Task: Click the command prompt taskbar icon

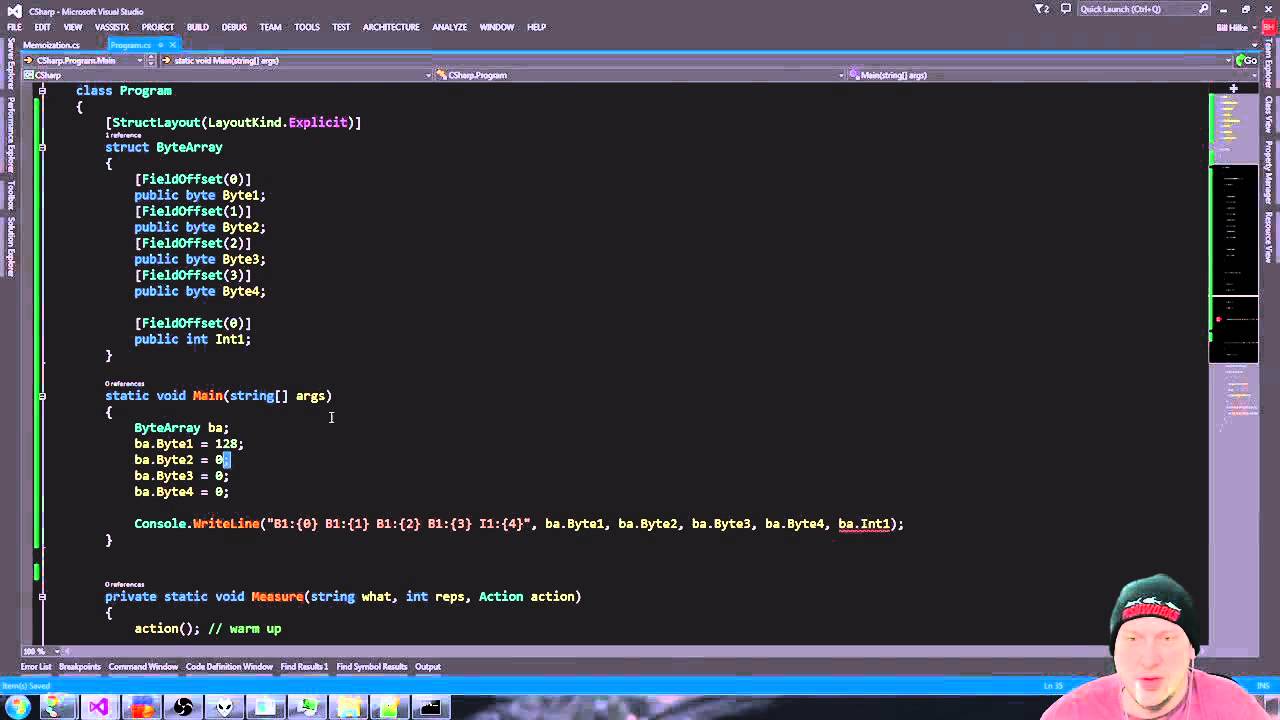Action: [430, 708]
